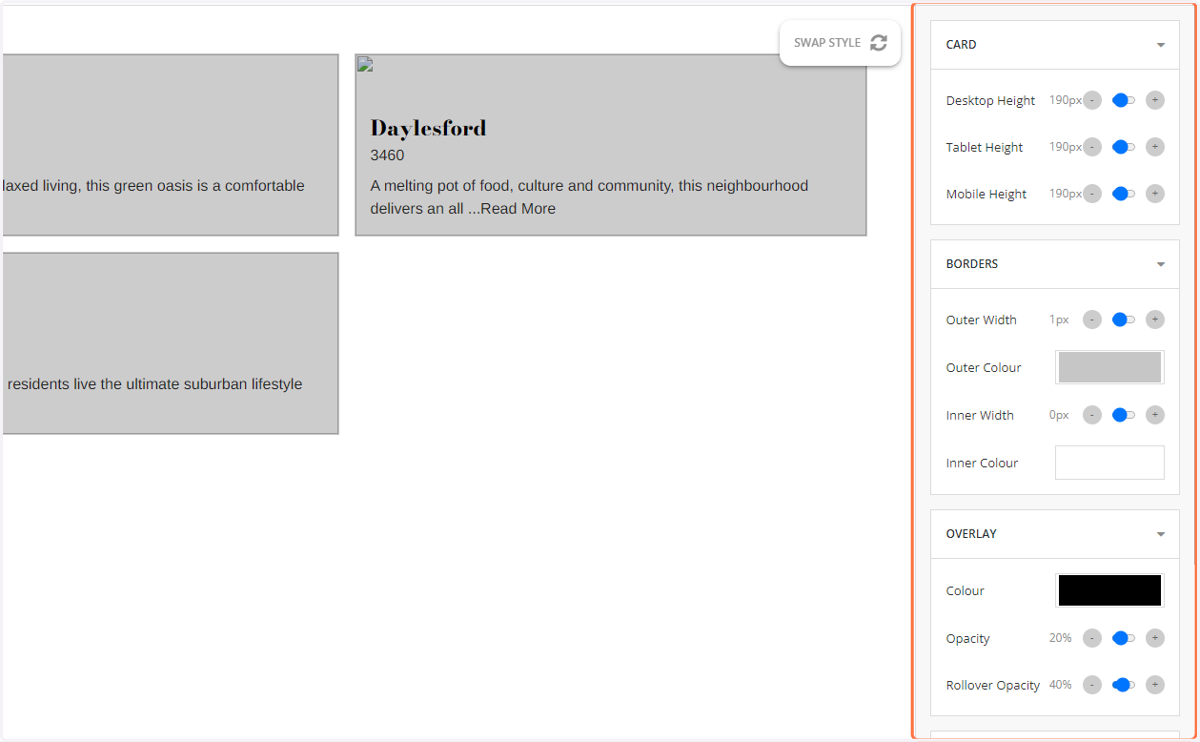Viewport: 1200px width, 742px height.
Task: Increase Outer Width with plus button
Action: click(1155, 320)
